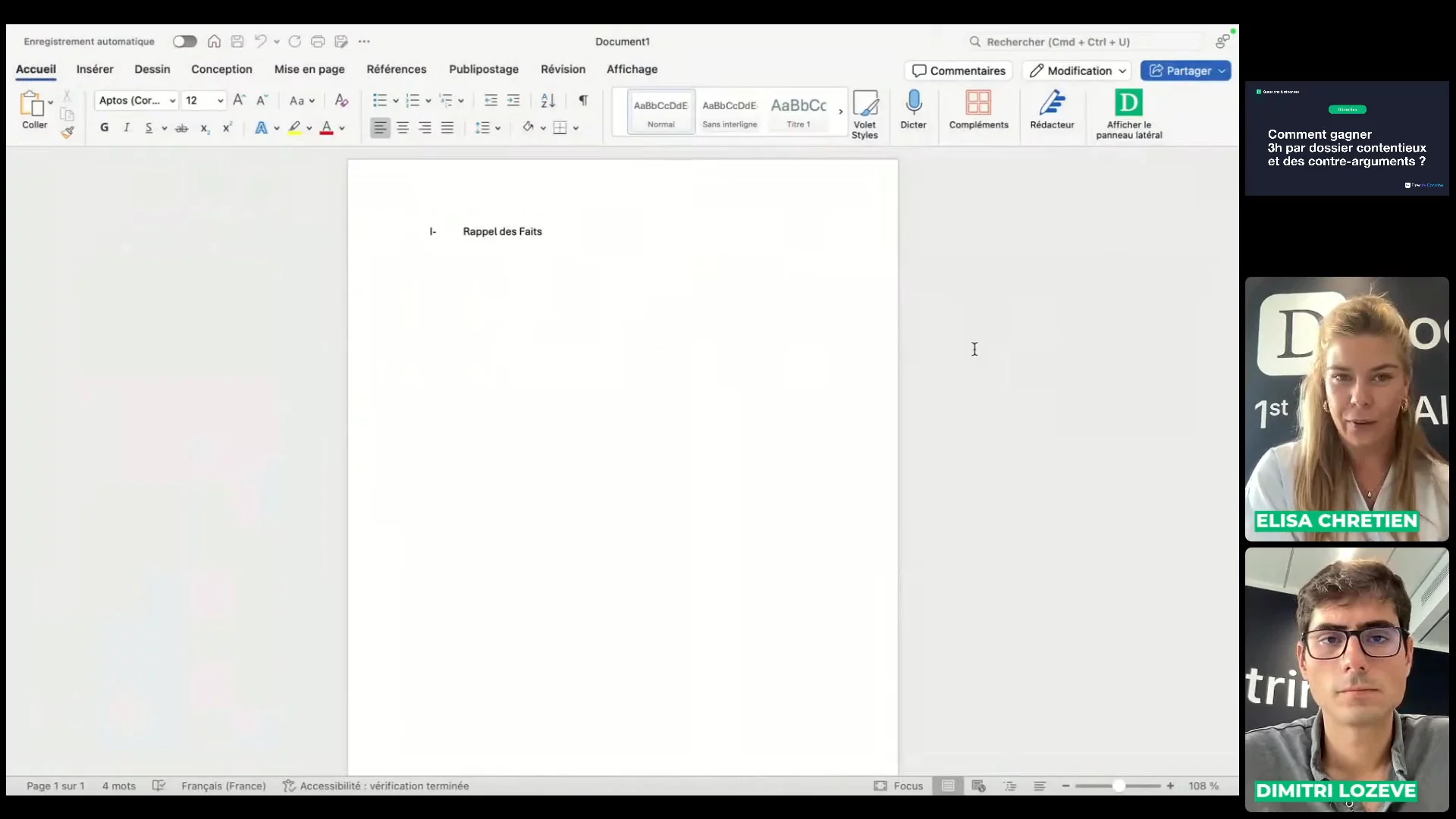
Task: Click the zoom slider handle
Action: [x=1119, y=786]
